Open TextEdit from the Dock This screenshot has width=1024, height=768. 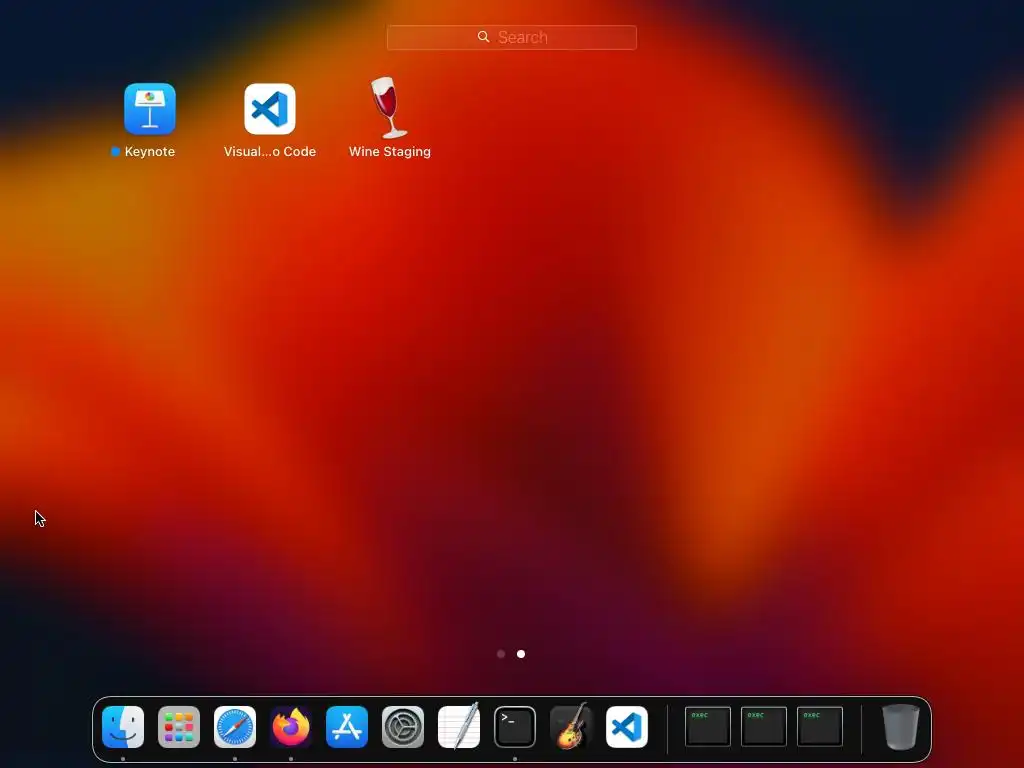459,726
